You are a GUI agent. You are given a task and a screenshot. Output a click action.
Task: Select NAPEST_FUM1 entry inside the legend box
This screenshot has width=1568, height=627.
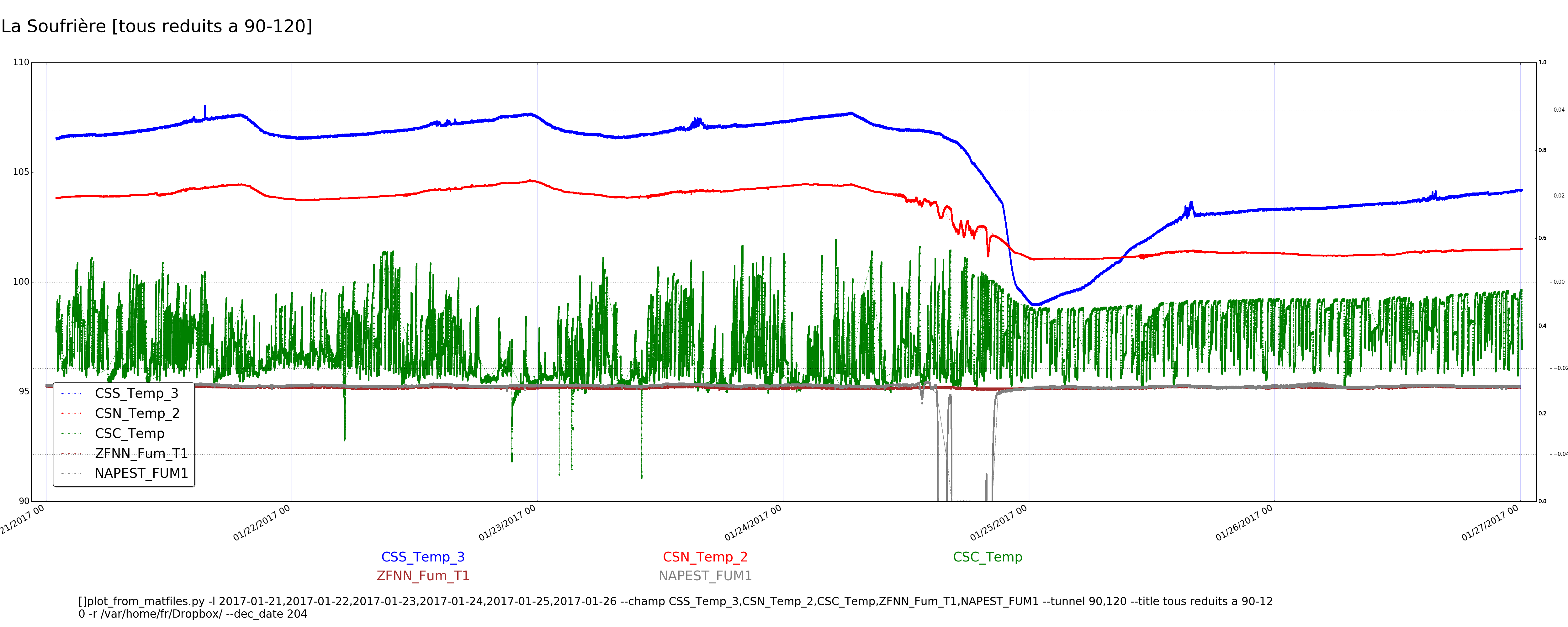click(141, 473)
